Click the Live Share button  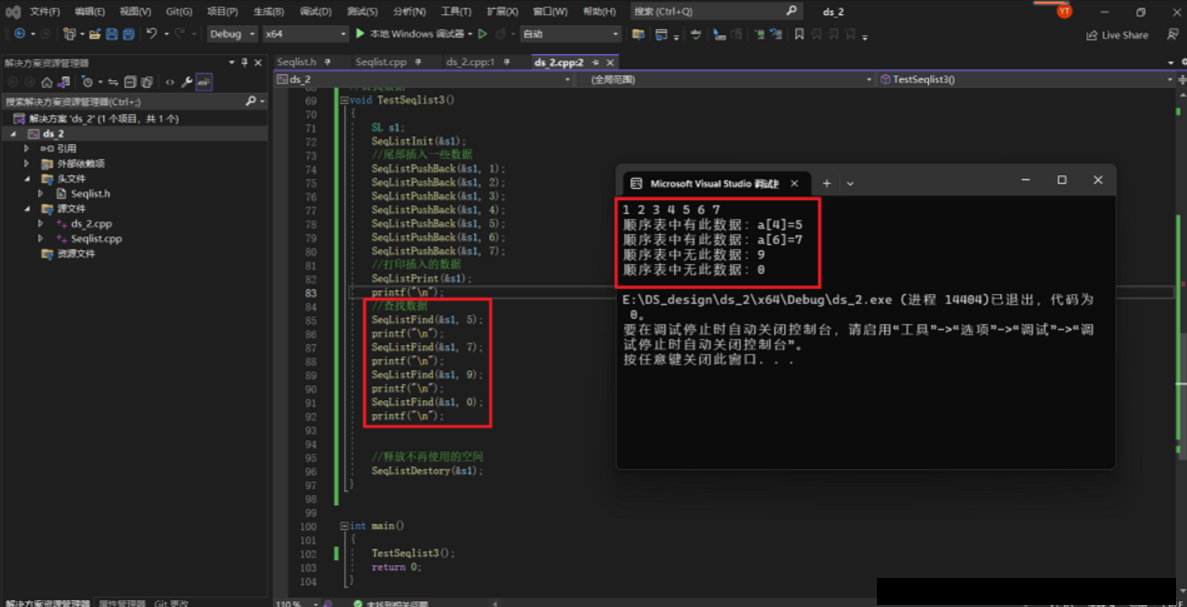[1117, 35]
